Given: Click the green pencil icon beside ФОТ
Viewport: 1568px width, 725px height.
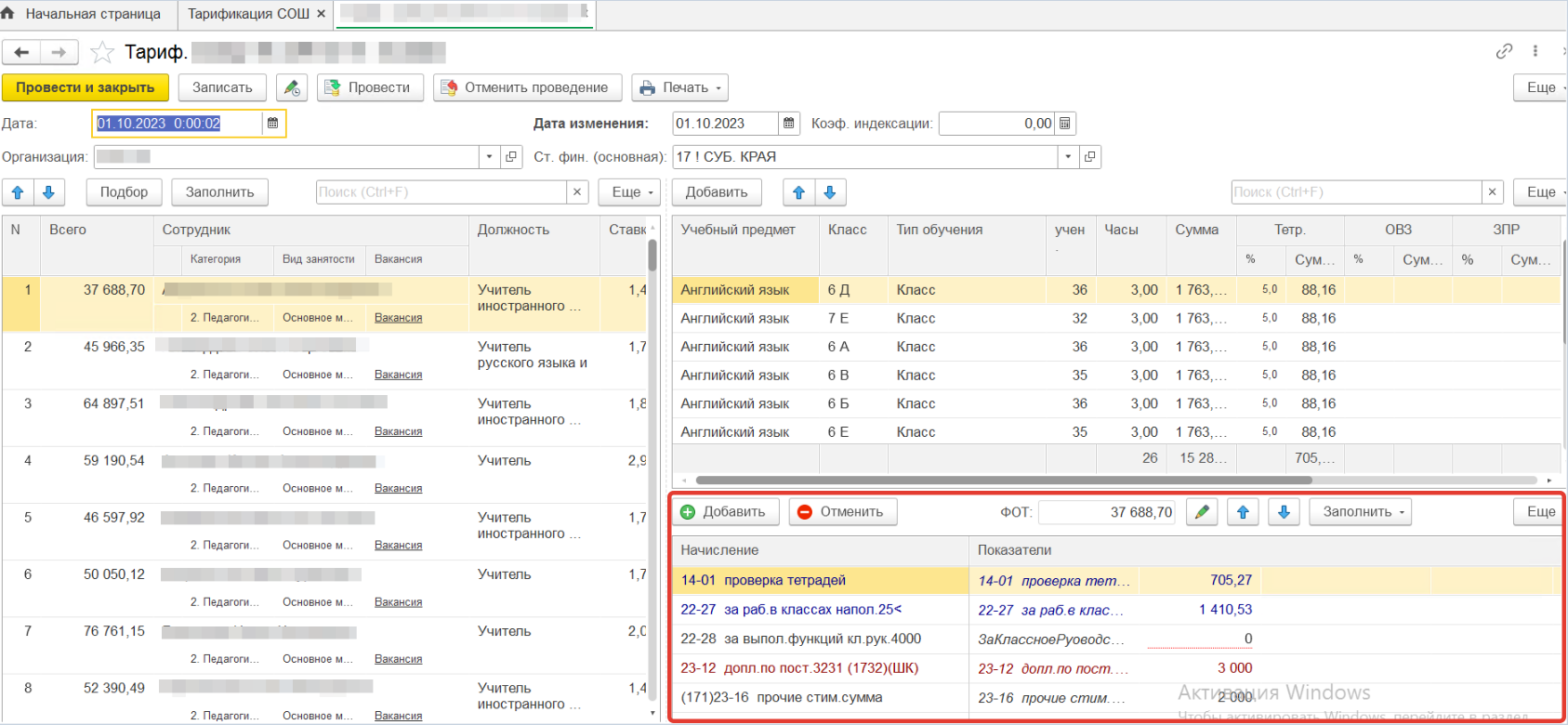Looking at the screenshot, I should 1202,512.
